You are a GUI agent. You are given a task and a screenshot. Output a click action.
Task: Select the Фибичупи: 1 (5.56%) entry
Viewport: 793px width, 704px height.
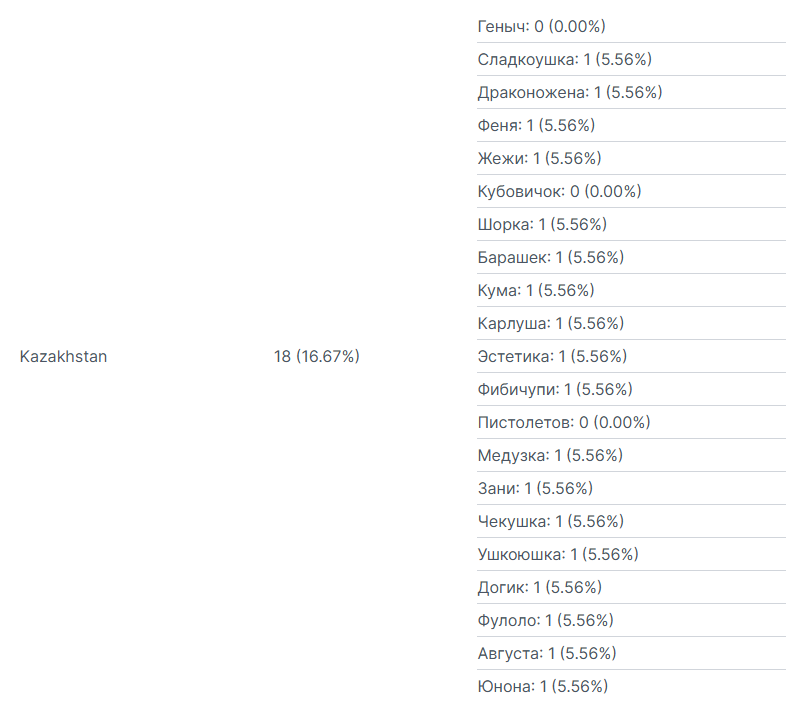pos(555,389)
